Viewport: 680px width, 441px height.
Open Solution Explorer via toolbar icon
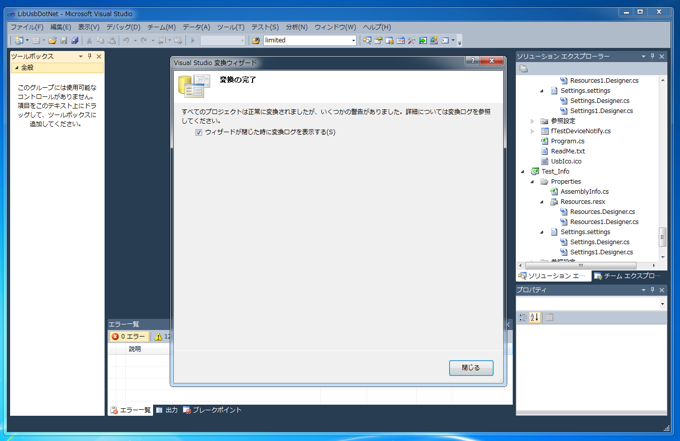367,40
